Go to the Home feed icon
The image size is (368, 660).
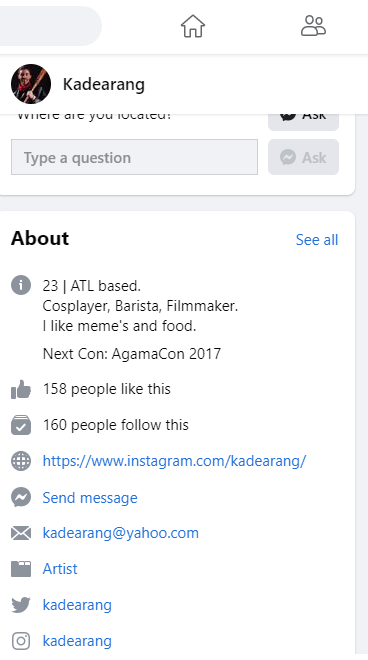(193, 26)
